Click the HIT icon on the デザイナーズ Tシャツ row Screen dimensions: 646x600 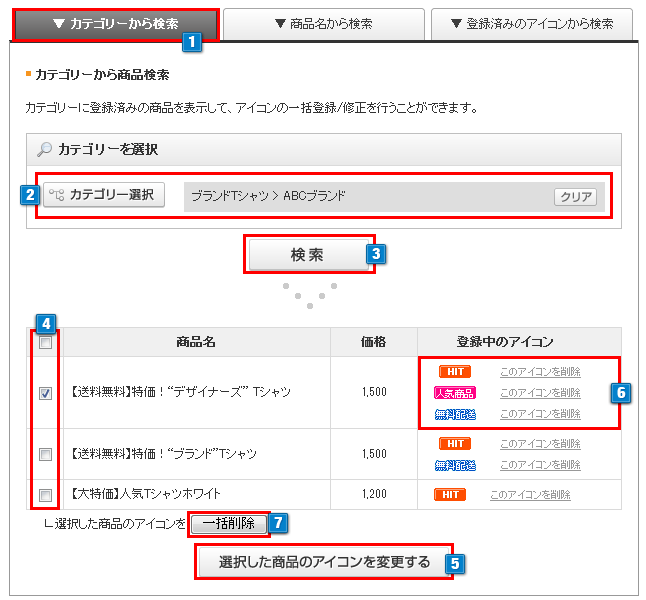click(455, 372)
